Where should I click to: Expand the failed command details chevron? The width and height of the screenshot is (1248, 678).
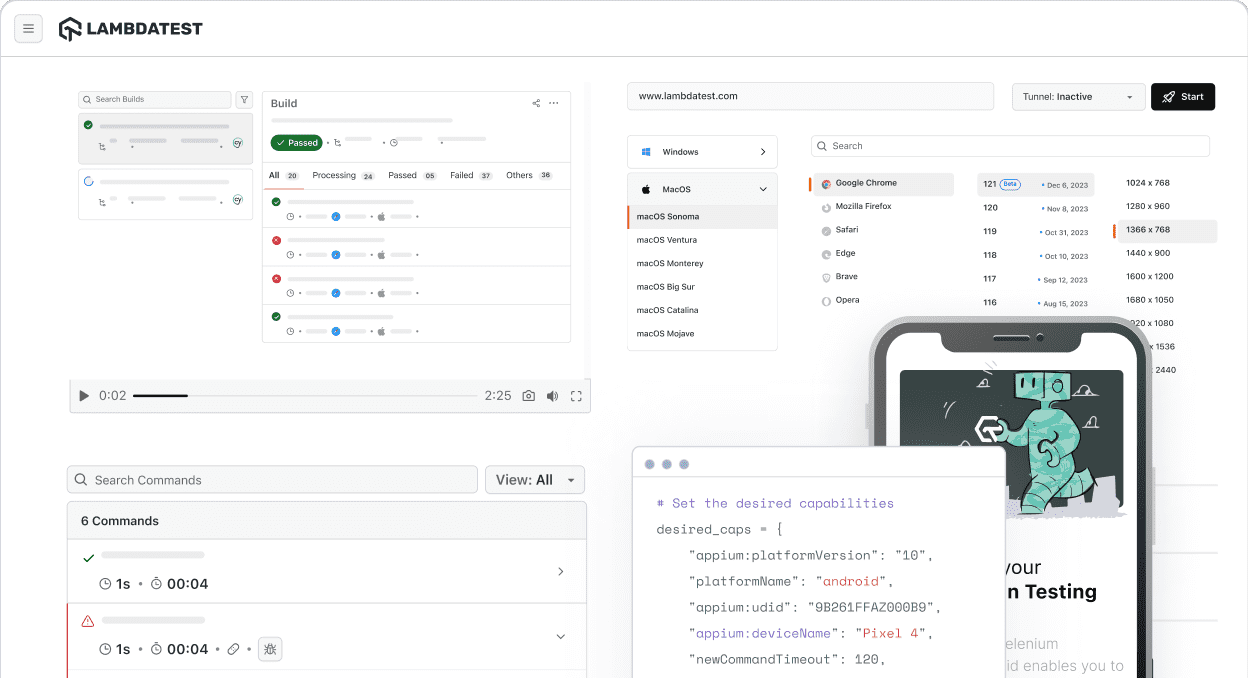coord(560,634)
